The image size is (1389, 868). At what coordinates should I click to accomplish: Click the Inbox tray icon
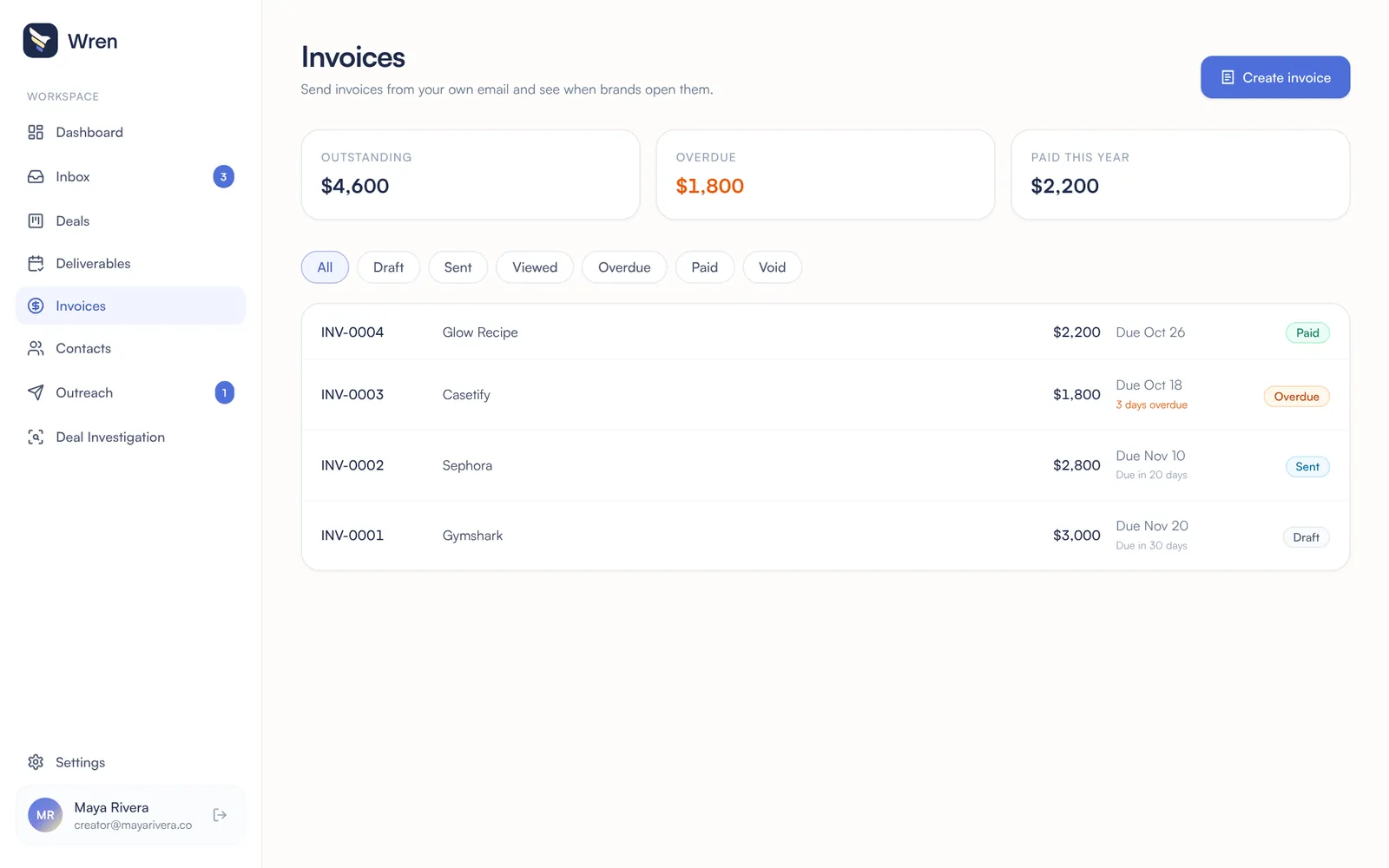[36, 176]
